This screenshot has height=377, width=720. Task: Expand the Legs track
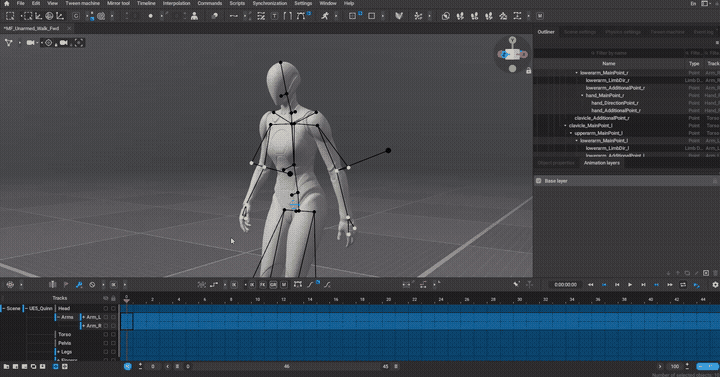(x=58, y=352)
